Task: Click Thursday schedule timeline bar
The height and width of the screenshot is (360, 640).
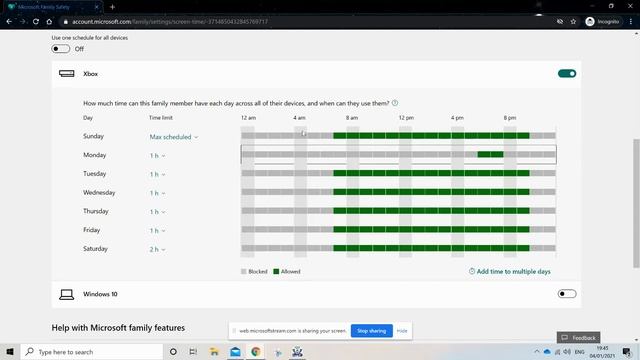Action: [398, 211]
